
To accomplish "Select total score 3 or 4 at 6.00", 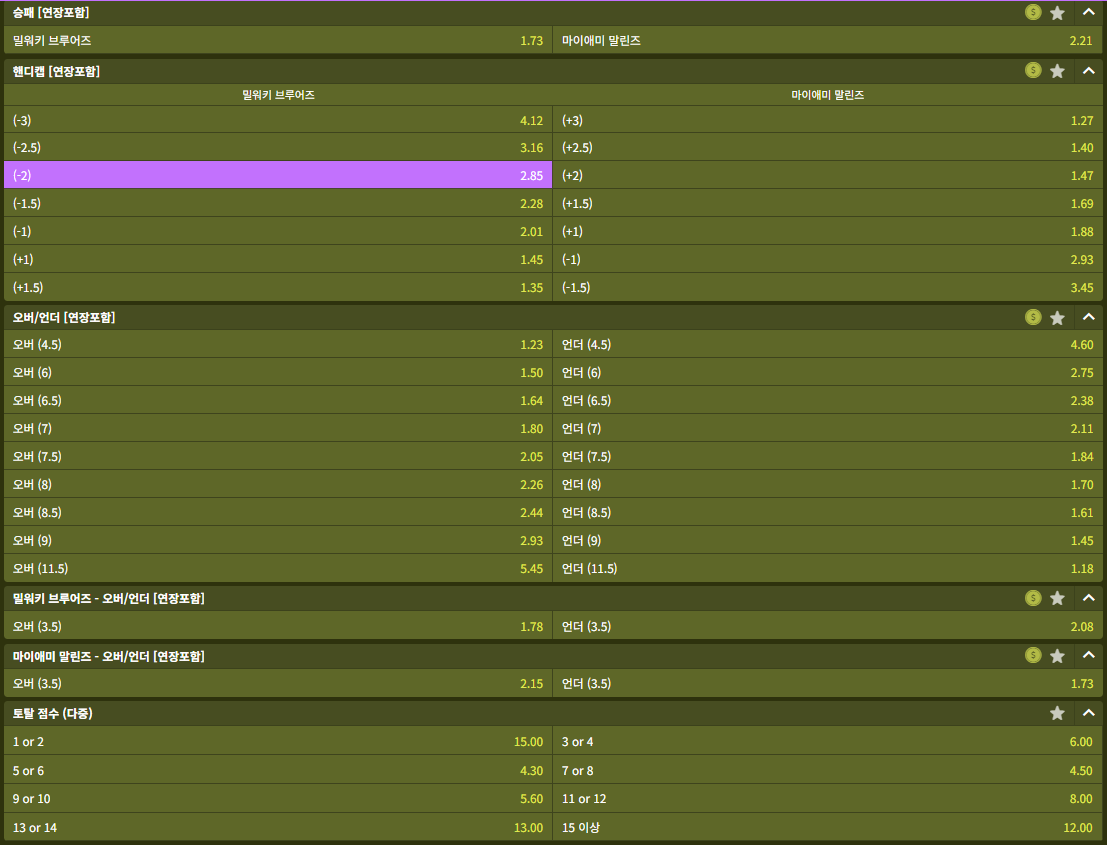I will 827,741.
